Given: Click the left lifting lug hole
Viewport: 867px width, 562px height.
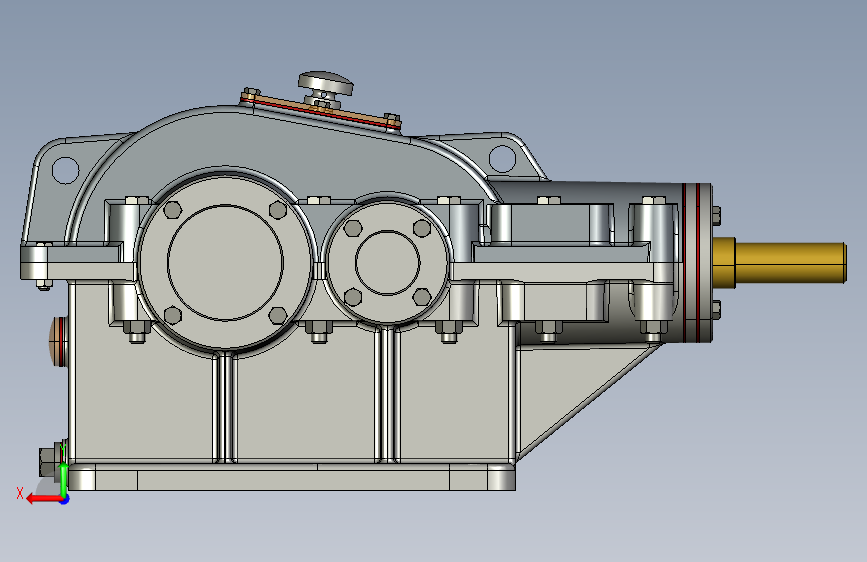Looking at the screenshot, I should tap(65, 170).
